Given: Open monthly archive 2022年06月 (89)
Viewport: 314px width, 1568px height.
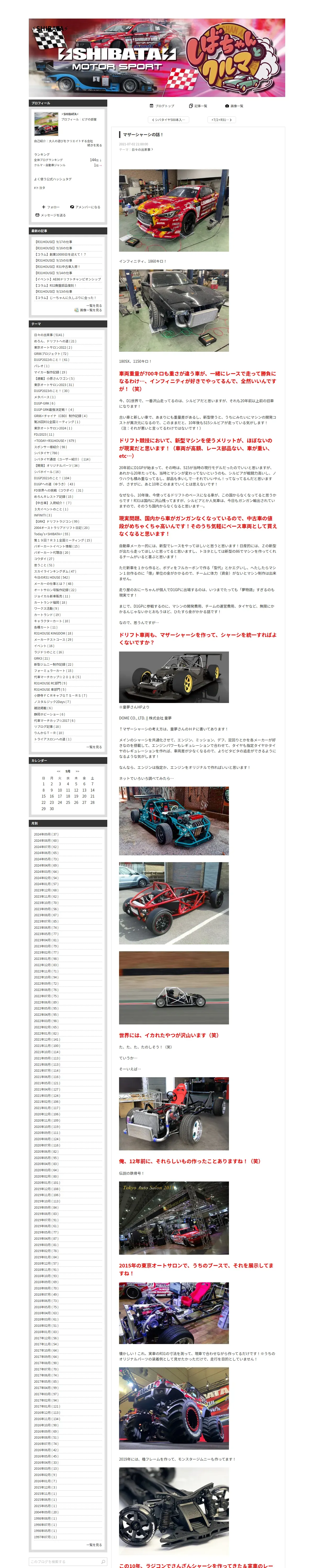Looking at the screenshot, I should [46, 1002].
